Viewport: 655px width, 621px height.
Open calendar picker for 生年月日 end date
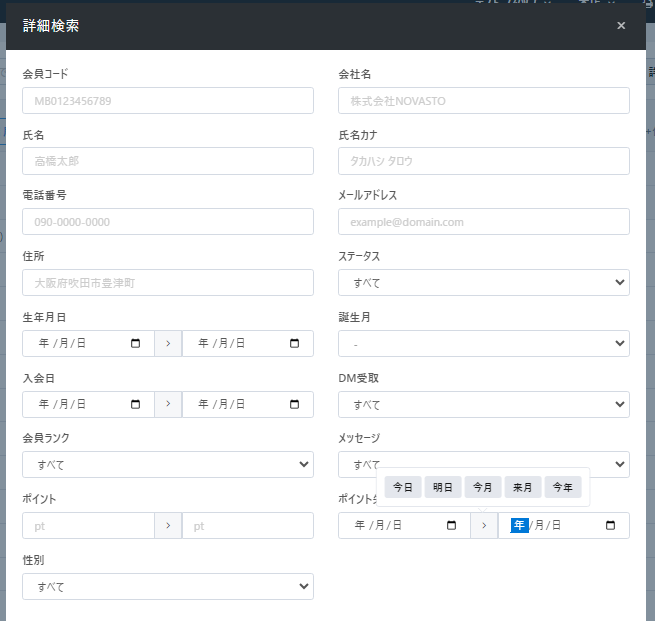click(294, 343)
